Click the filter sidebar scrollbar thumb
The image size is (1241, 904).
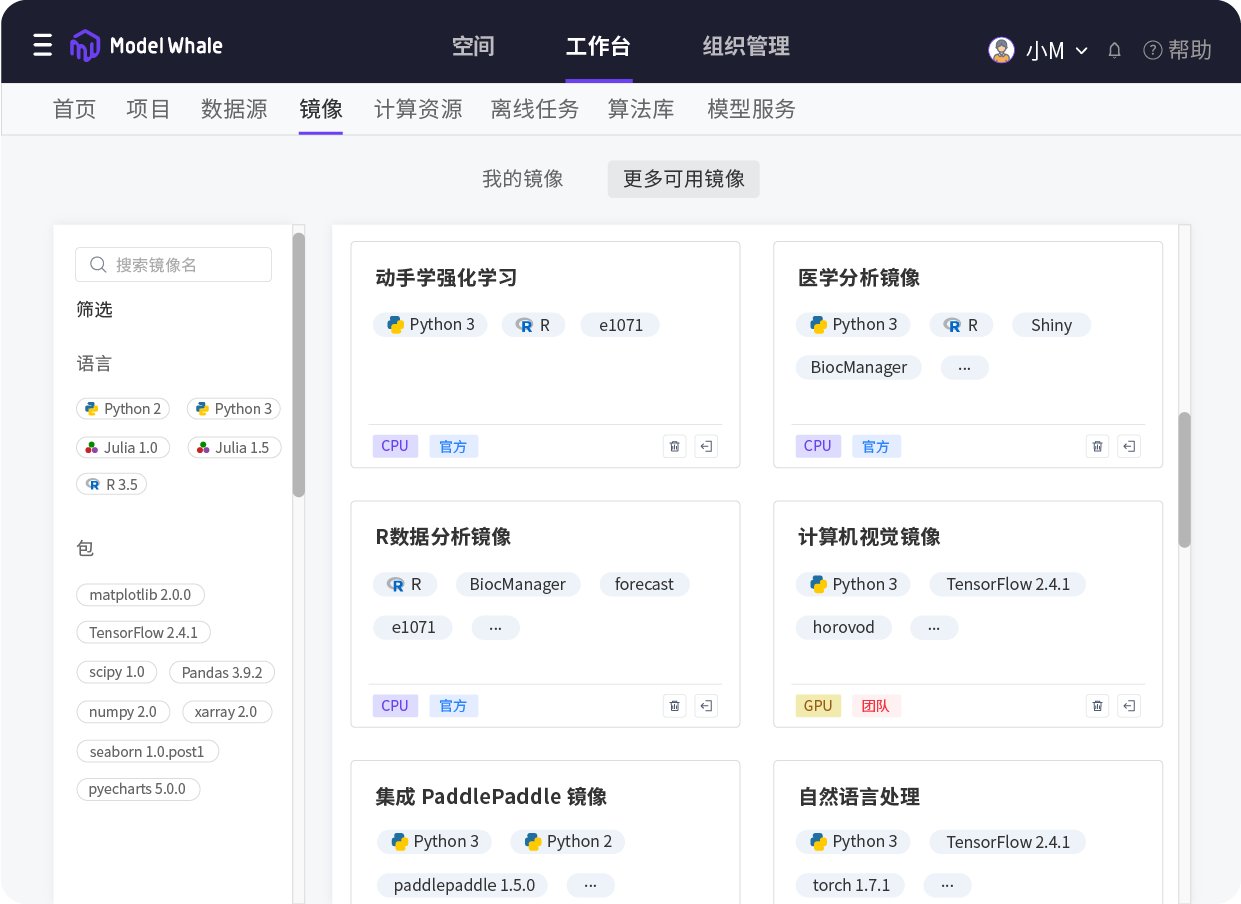pyautogui.click(x=298, y=365)
